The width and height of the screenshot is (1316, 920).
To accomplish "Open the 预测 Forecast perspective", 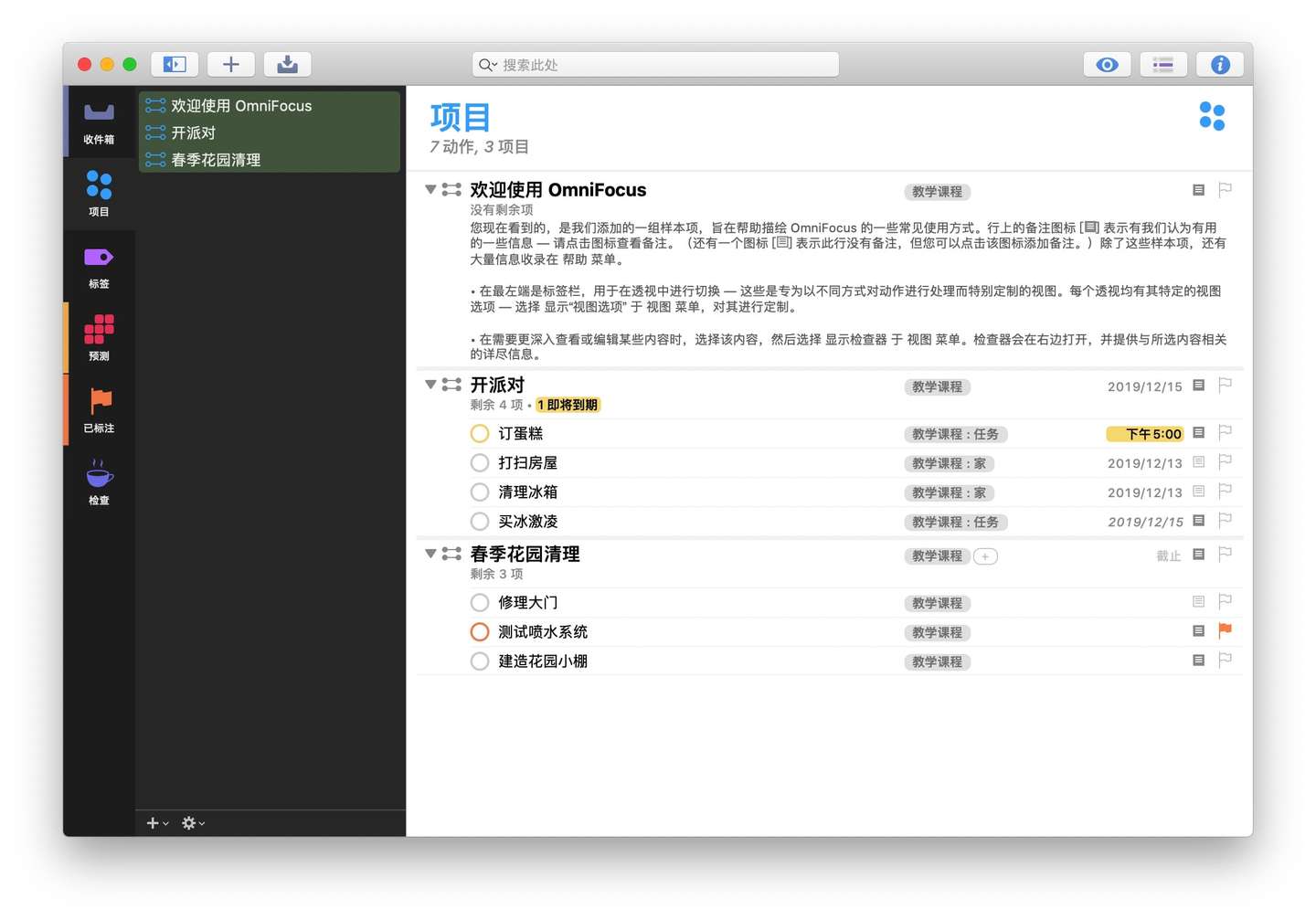I will (x=99, y=338).
